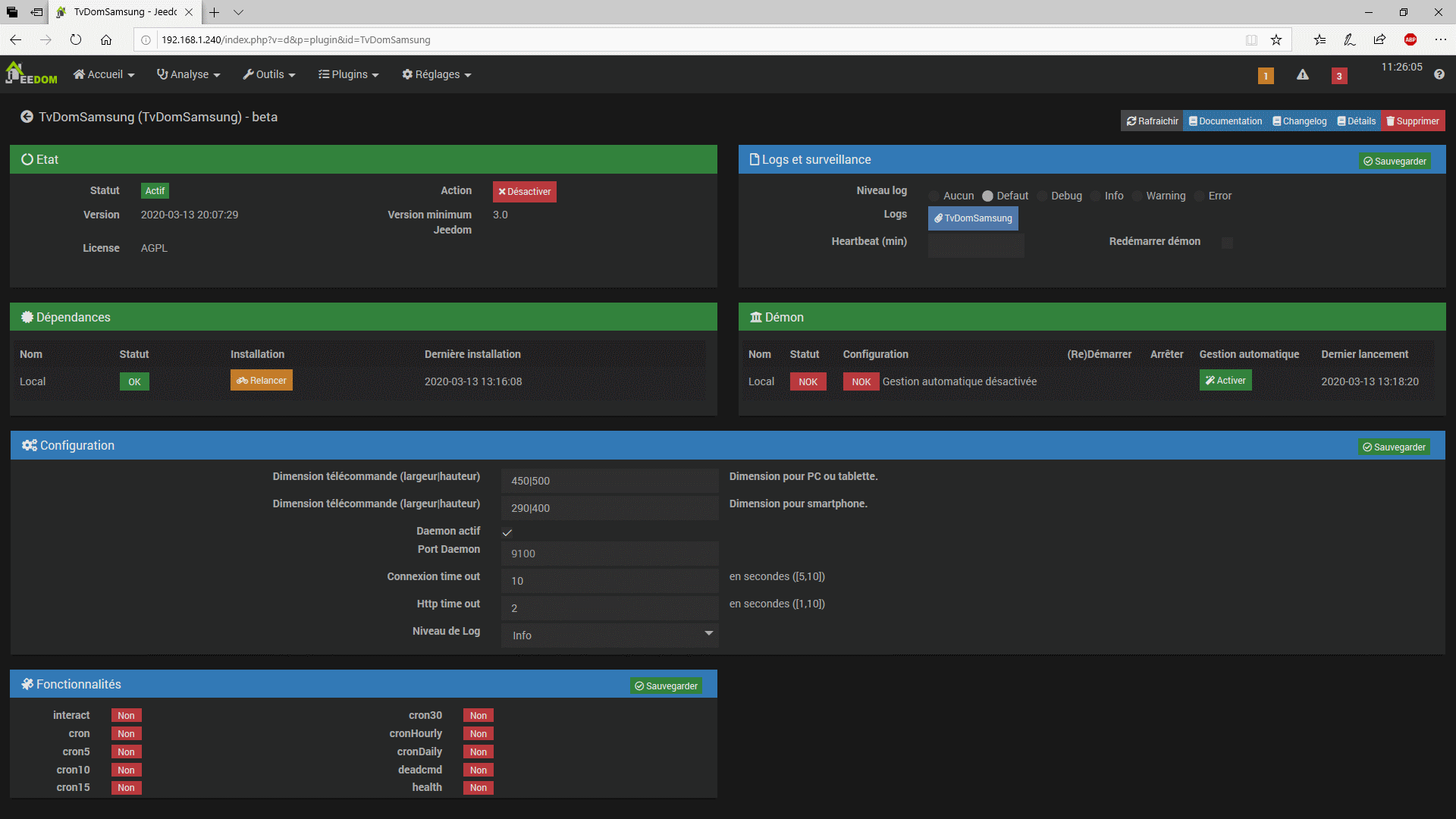Open the orange notification badge 1
Image resolution: width=1456 pixels, height=819 pixels.
coord(1266,76)
